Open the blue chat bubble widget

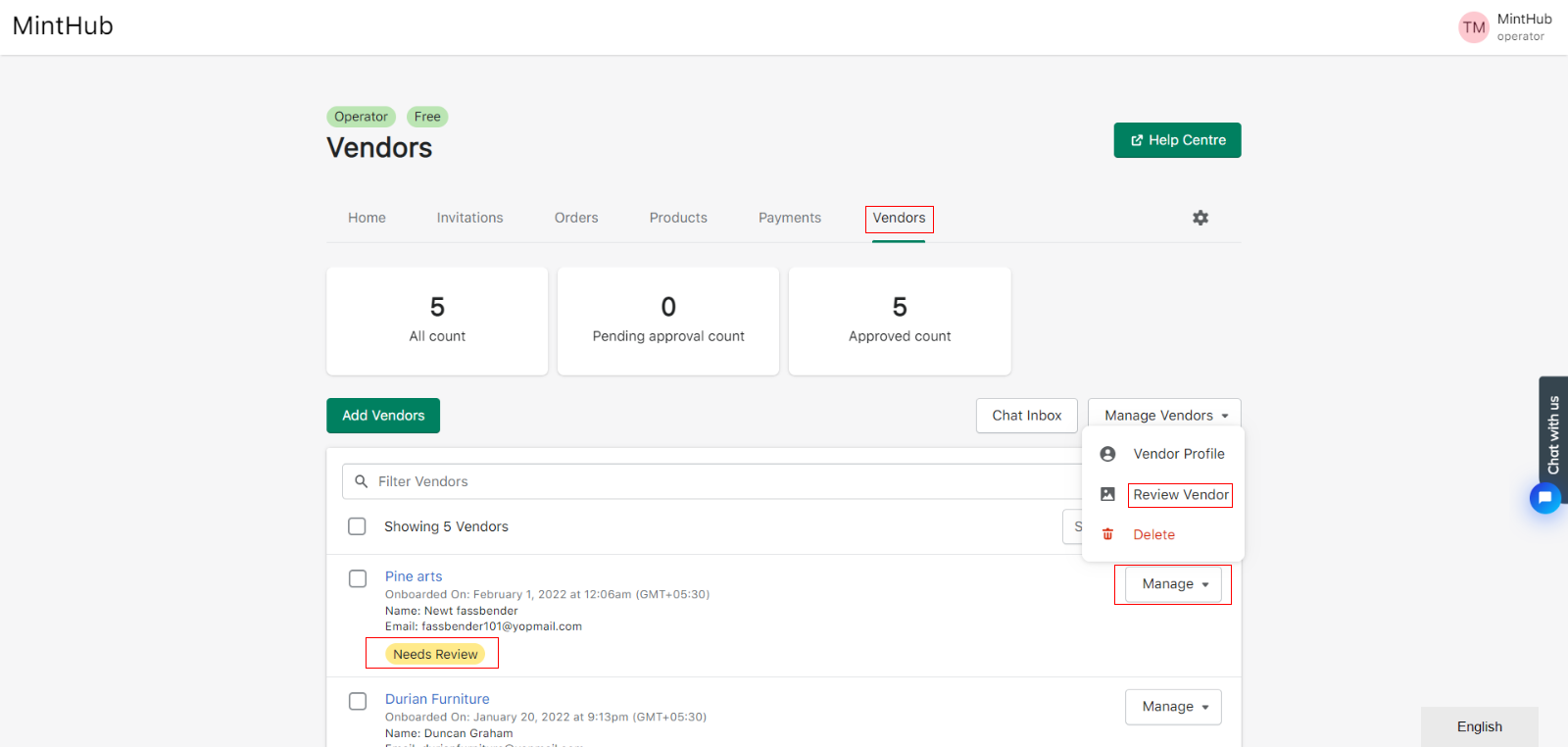(x=1545, y=498)
